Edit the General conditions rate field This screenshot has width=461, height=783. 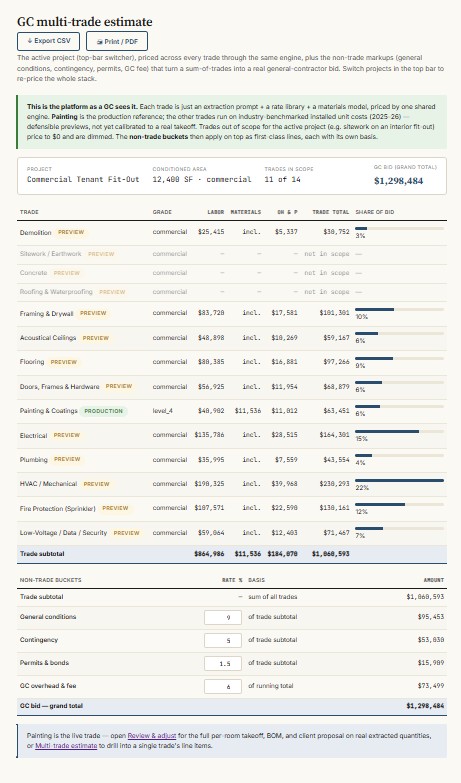coord(223,617)
